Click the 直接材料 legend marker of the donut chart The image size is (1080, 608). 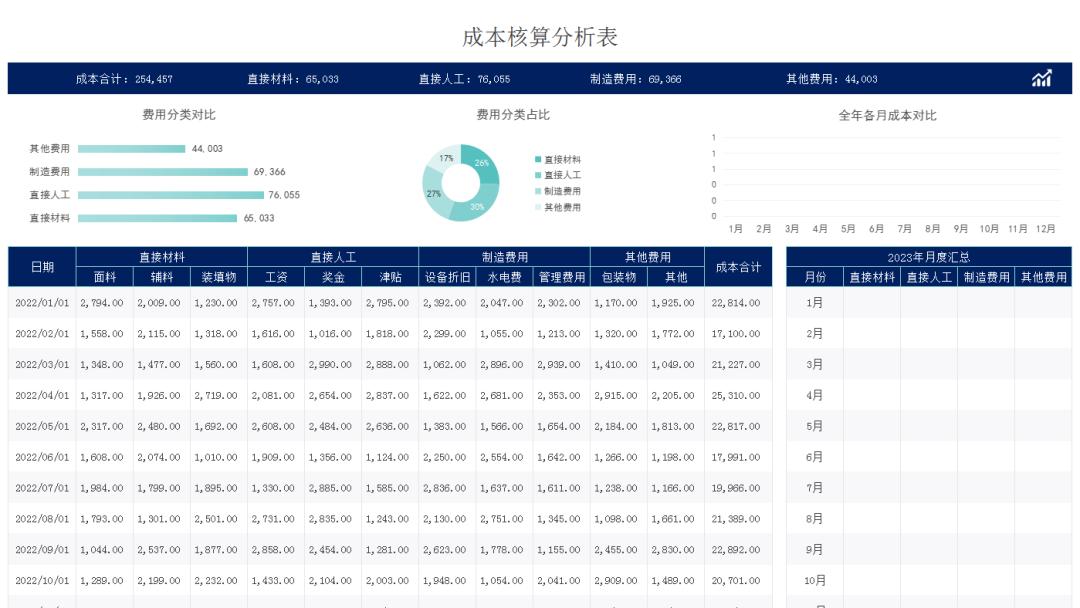coord(536,158)
